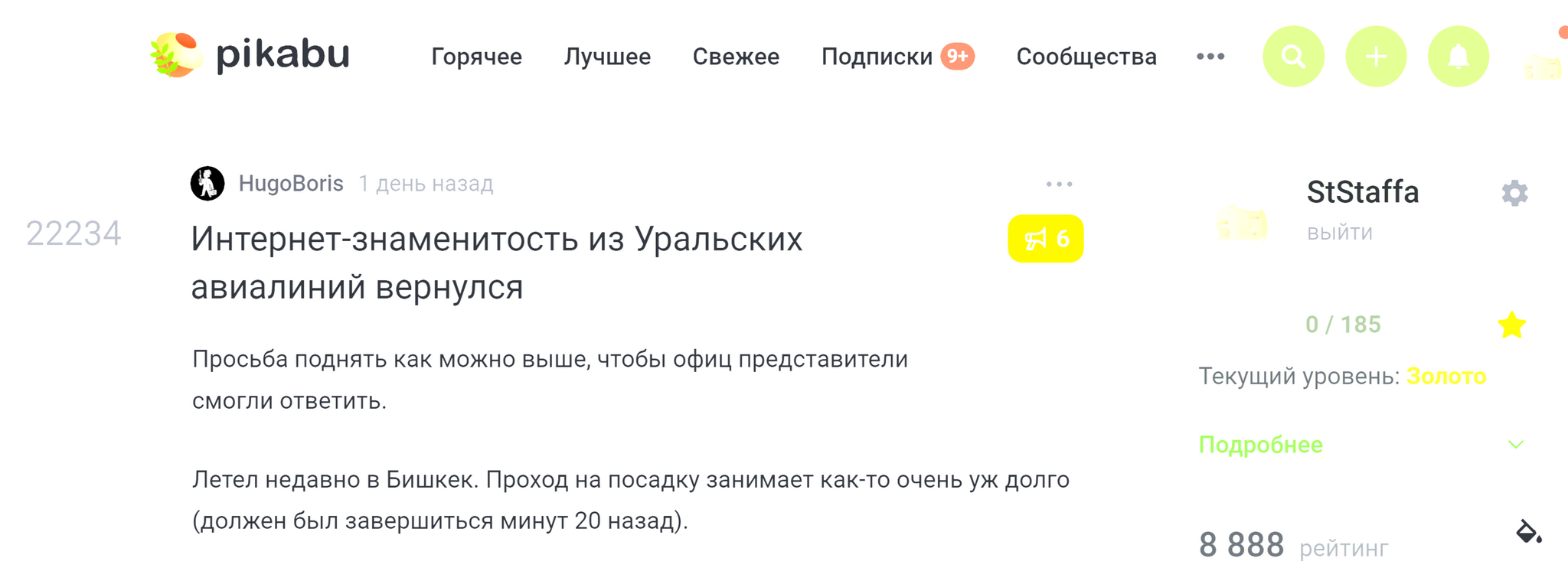Click the выйти logout link
Viewport: 1568px width, 568px height.
point(1339,233)
